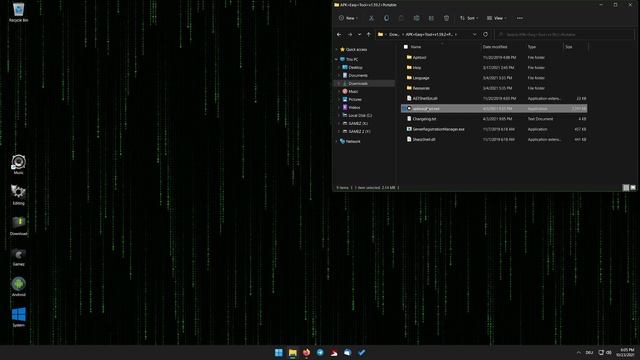Click the Rename icon in Explorer toolbar
This screenshot has height=360, width=640.
[416, 18]
